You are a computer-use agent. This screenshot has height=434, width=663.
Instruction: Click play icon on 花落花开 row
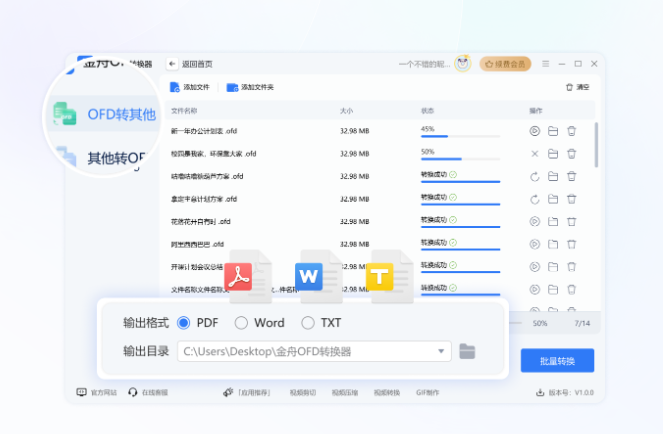coord(535,222)
